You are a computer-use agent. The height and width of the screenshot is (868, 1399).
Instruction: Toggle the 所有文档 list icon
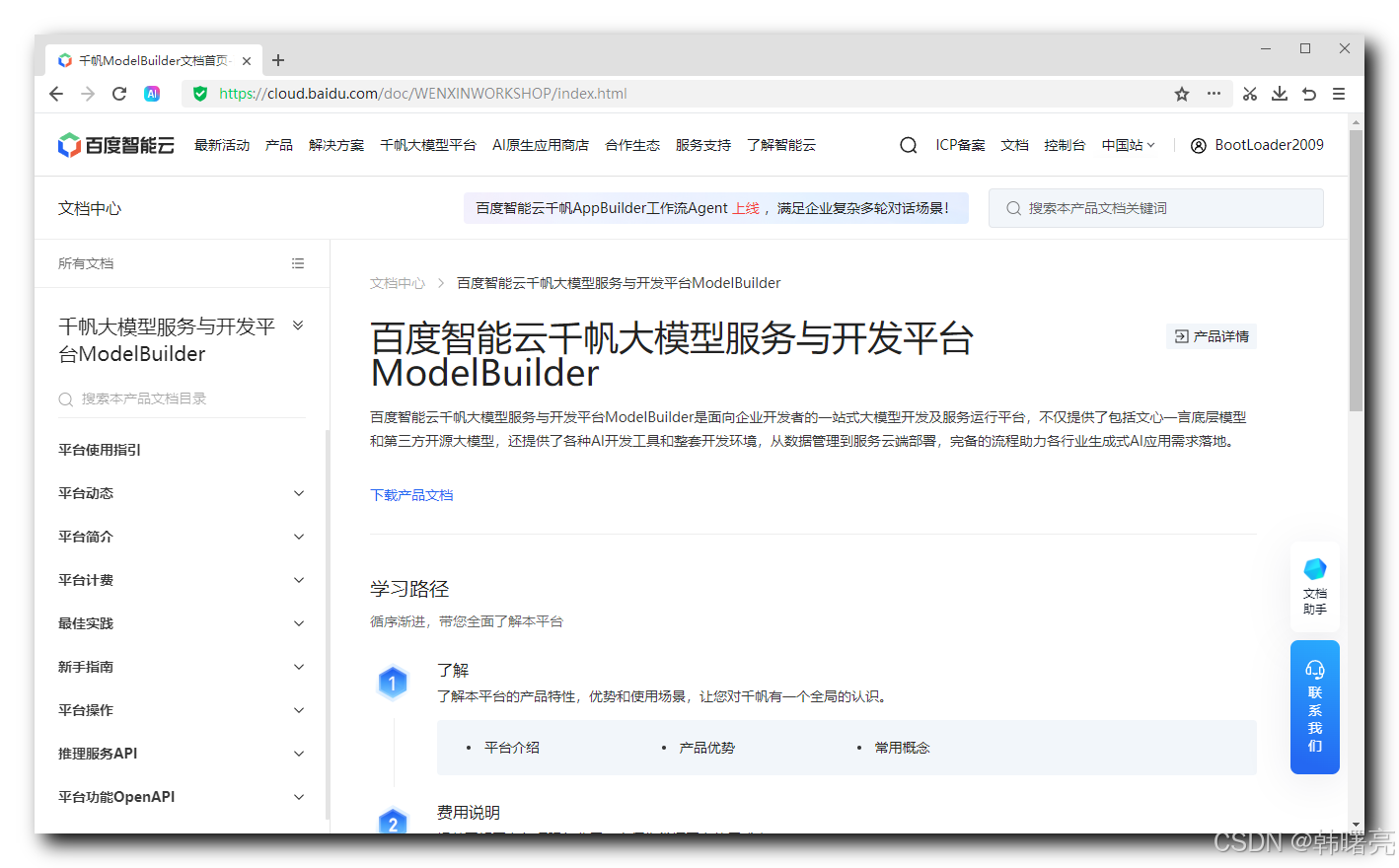(x=298, y=263)
